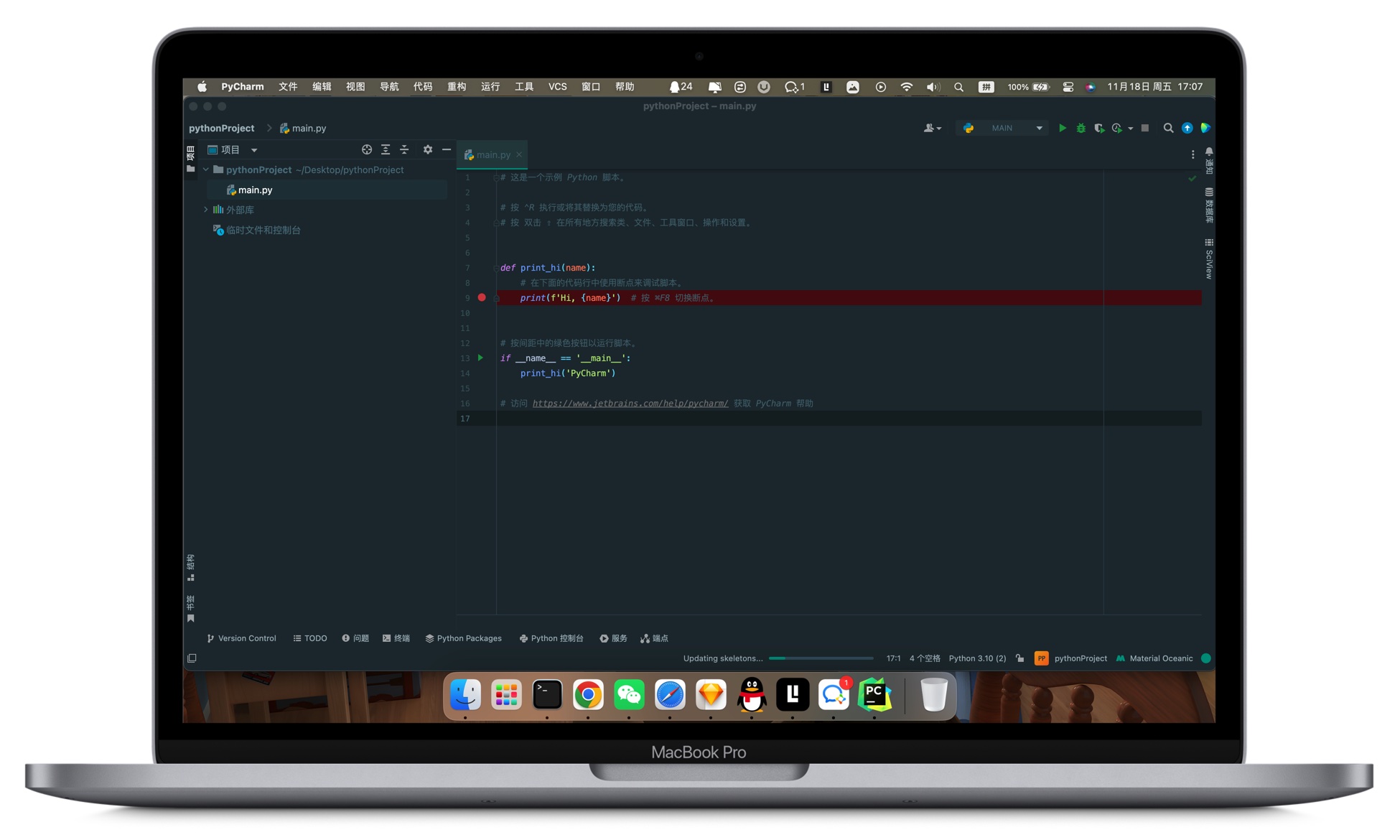The image size is (1400, 840).
Task: Open the Version Control tool window
Action: click(x=241, y=638)
